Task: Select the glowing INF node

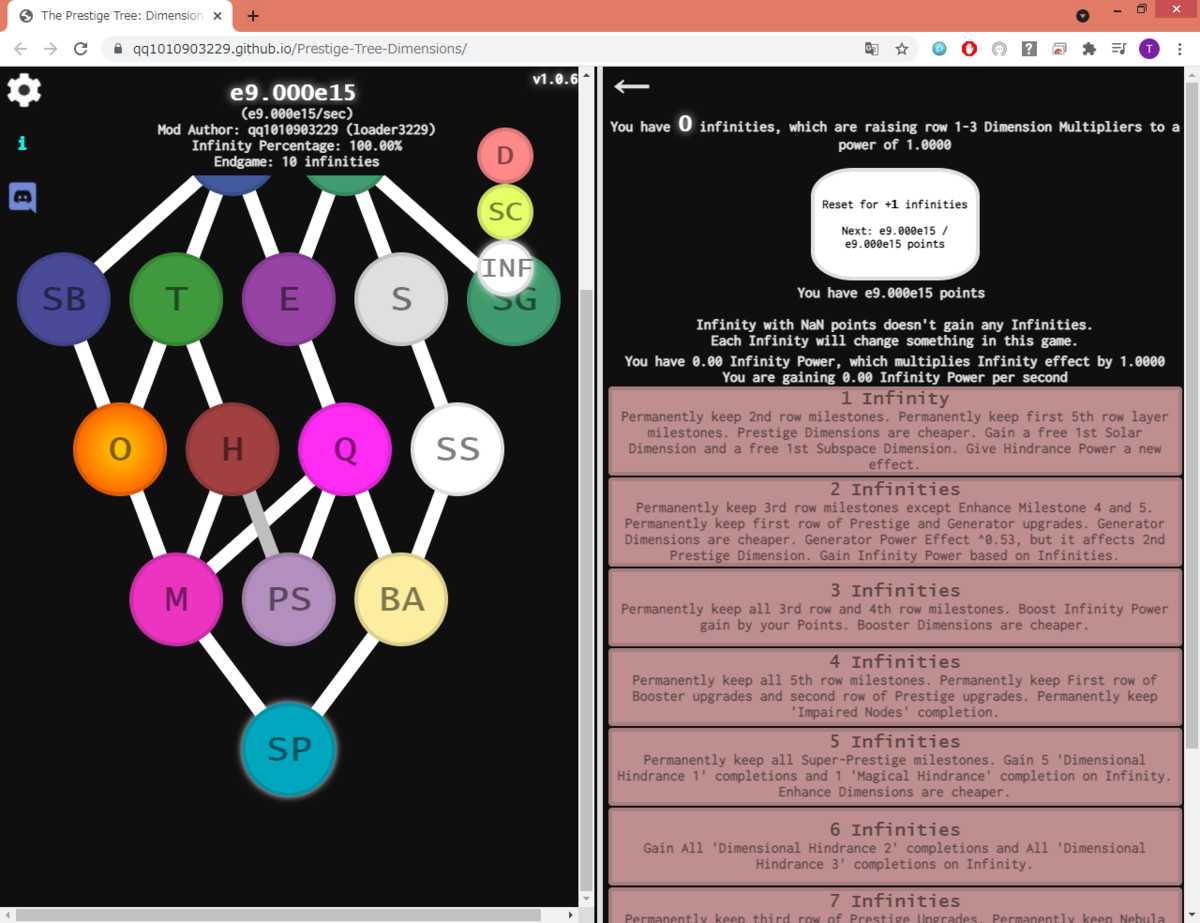Action: click(x=507, y=268)
